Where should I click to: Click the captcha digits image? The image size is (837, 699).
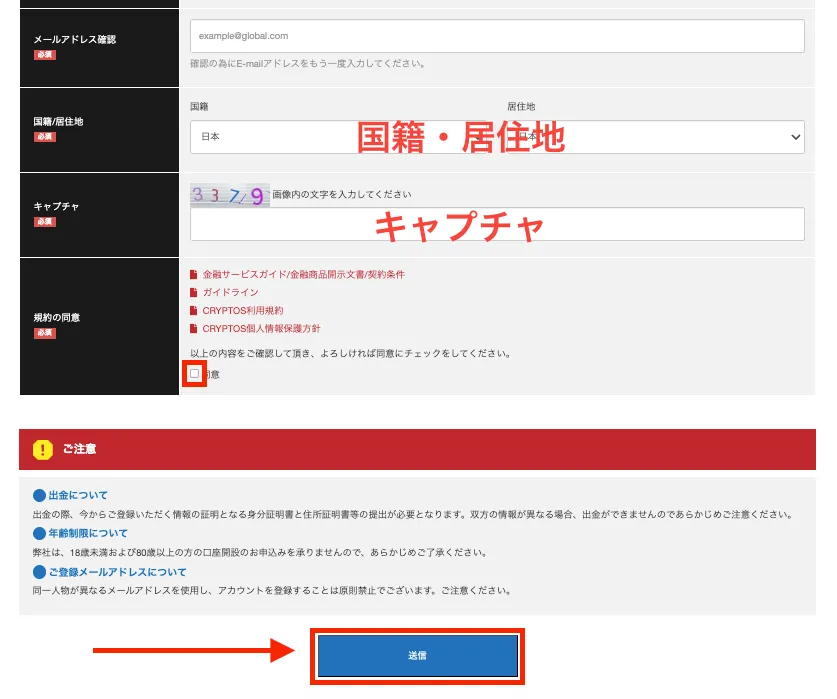click(x=230, y=192)
